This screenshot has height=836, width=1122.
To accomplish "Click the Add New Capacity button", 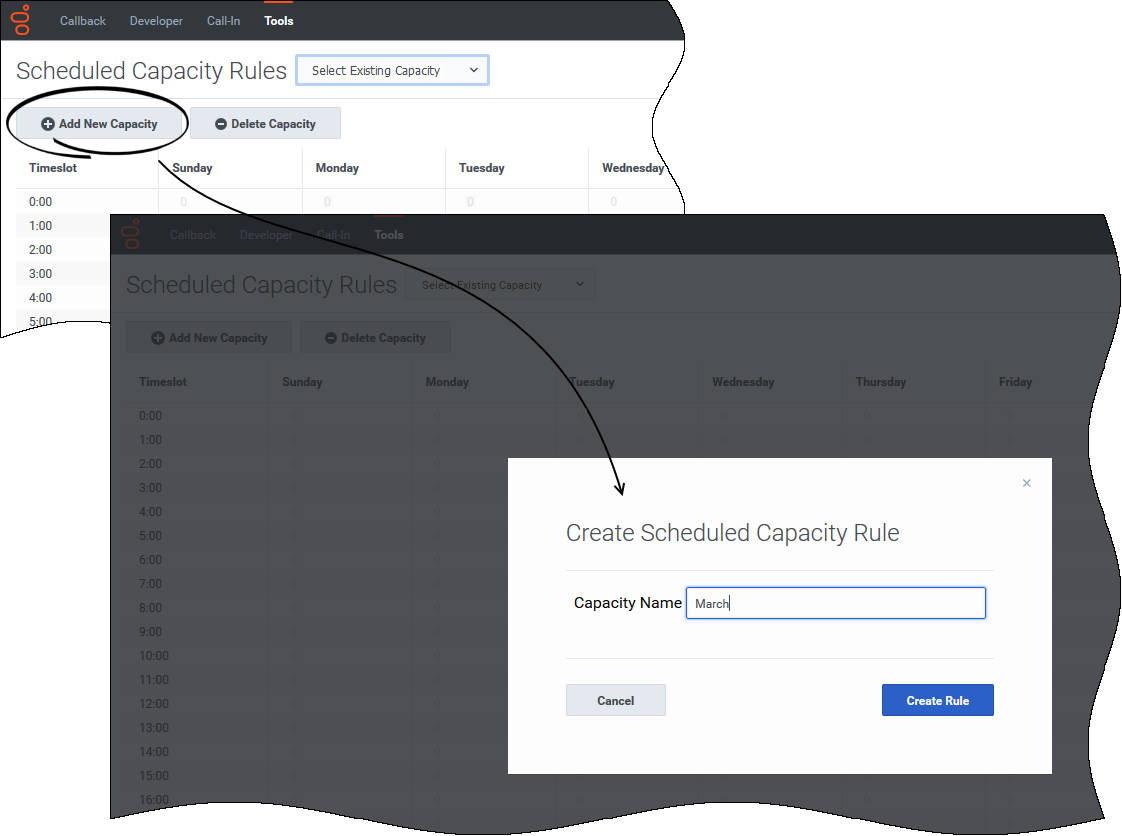I will click(x=100, y=124).
